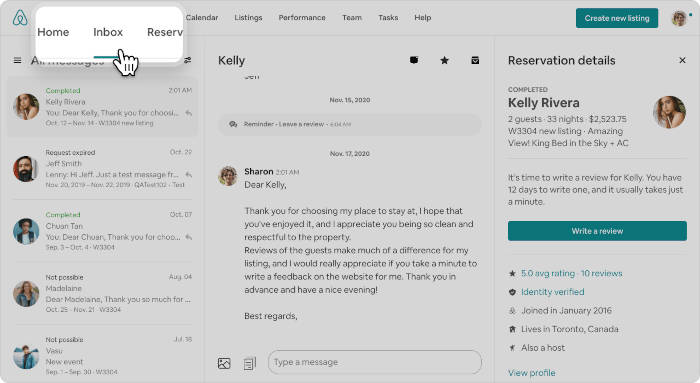
Task: Click the flag icon in Kelly header
Action: [x=414, y=60]
